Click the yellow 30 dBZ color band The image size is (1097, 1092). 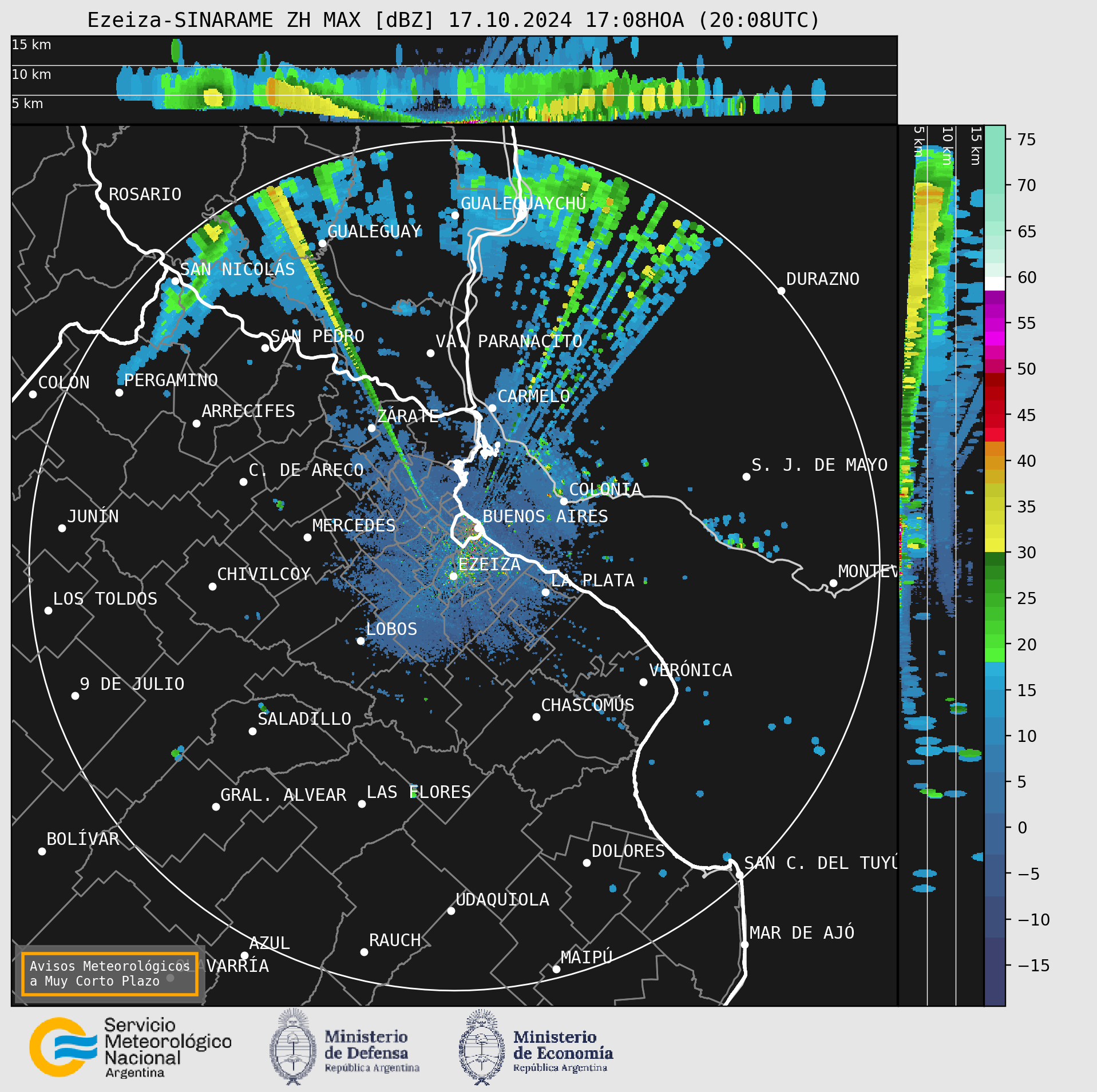click(x=995, y=545)
